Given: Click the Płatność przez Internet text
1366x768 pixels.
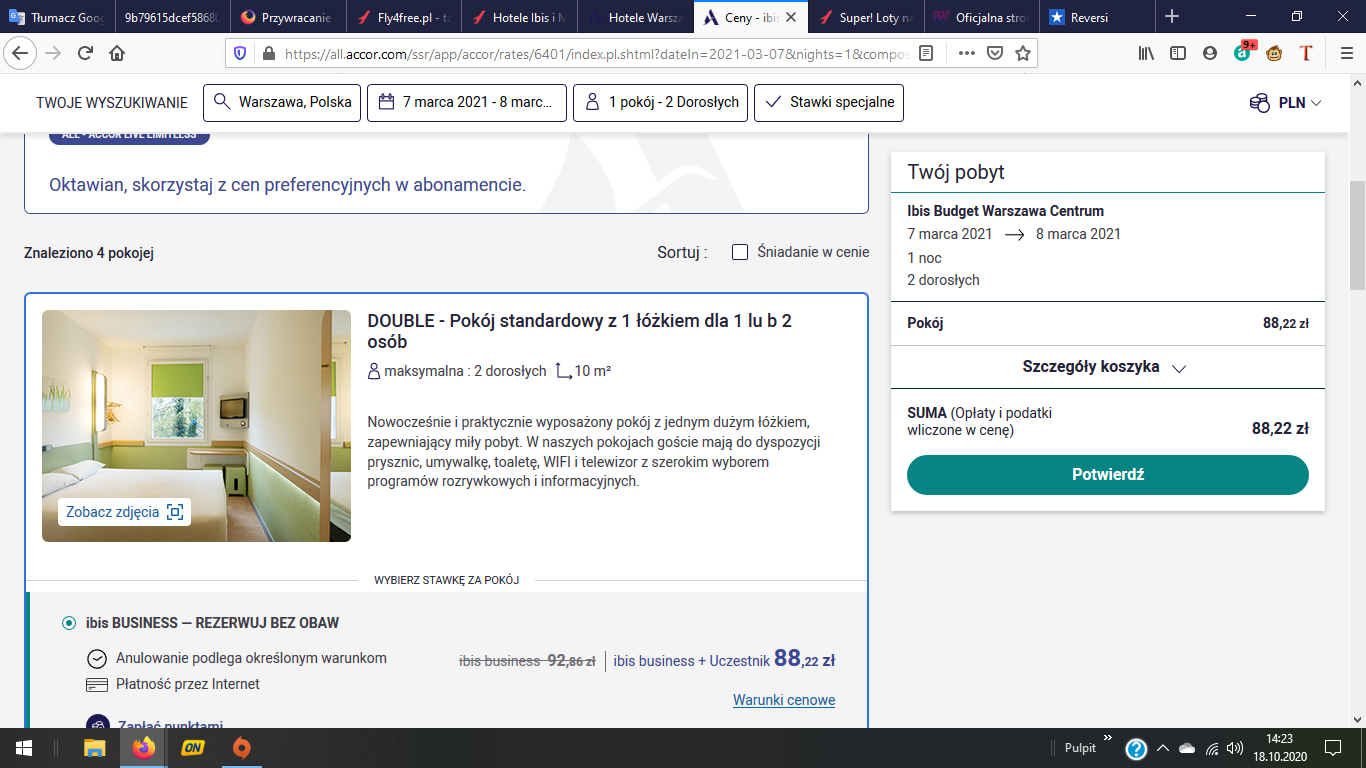Looking at the screenshot, I should click(x=188, y=684).
